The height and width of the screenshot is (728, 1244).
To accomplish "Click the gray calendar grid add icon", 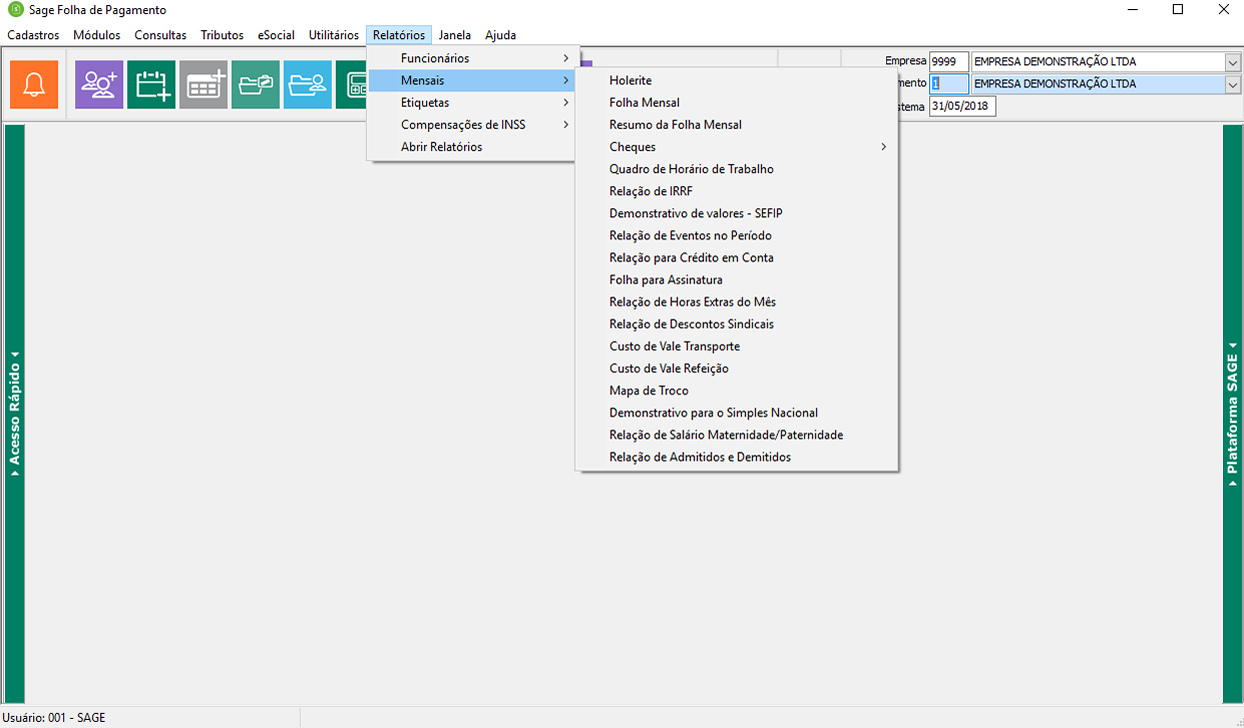I will (x=203, y=85).
